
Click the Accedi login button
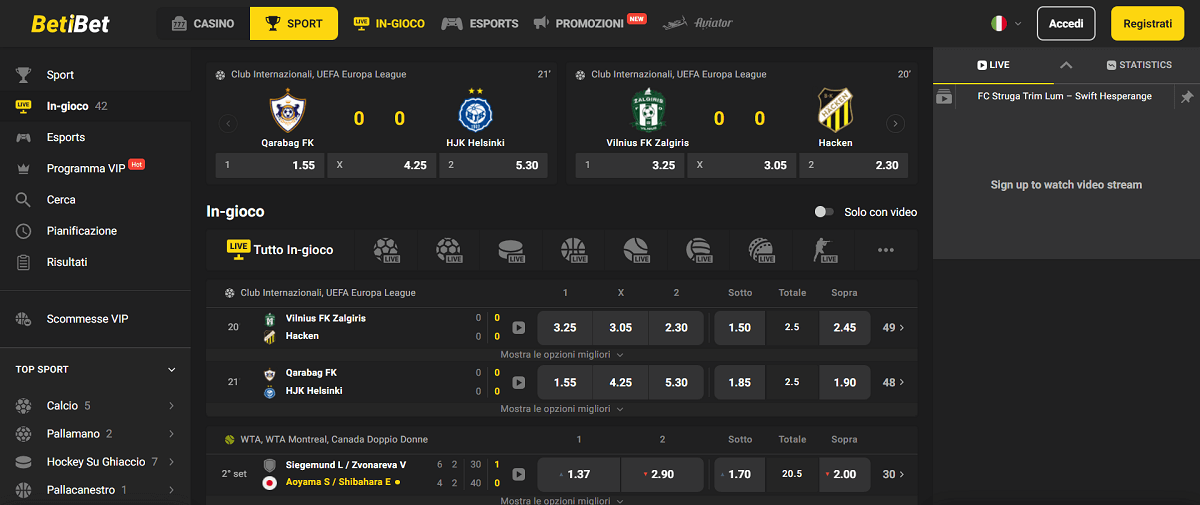1066,23
